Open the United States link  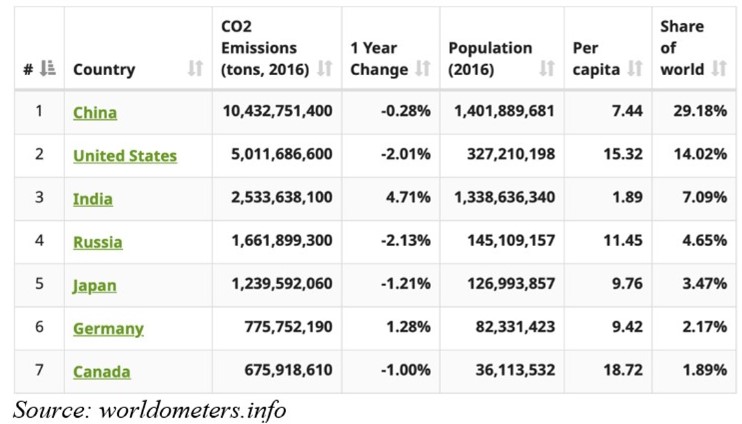(x=125, y=156)
